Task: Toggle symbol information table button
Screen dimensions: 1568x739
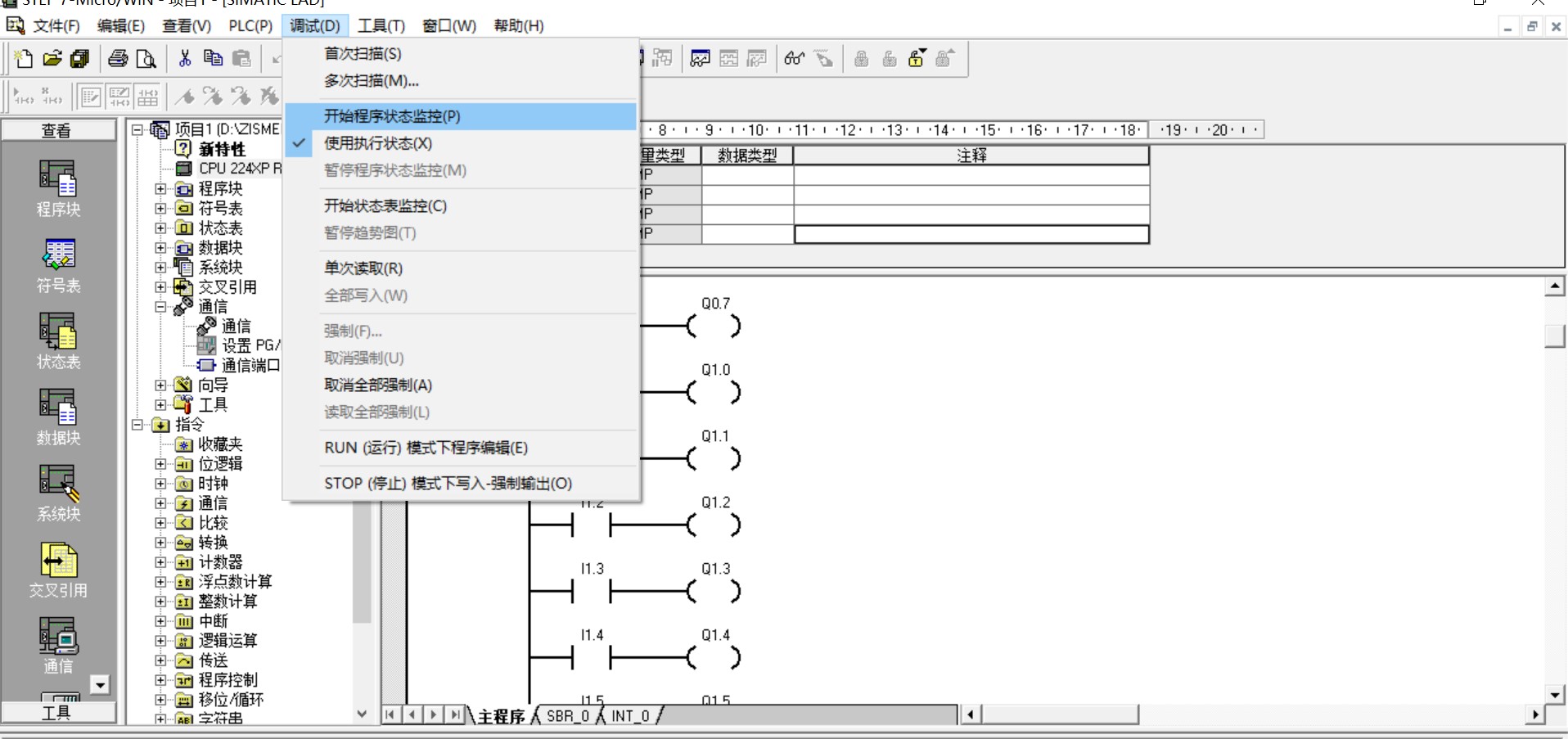Action: point(147,97)
